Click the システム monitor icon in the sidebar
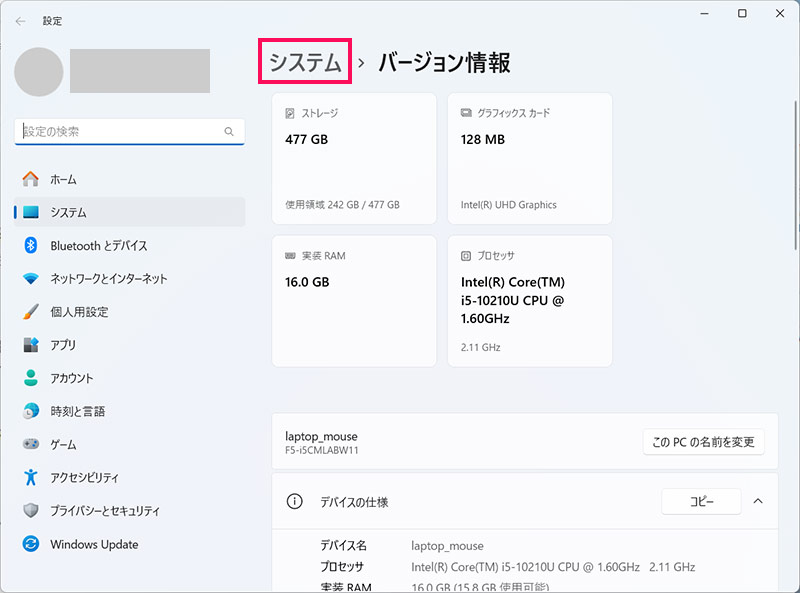This screenshot has width=800, height=593. [x=31, y=212]
